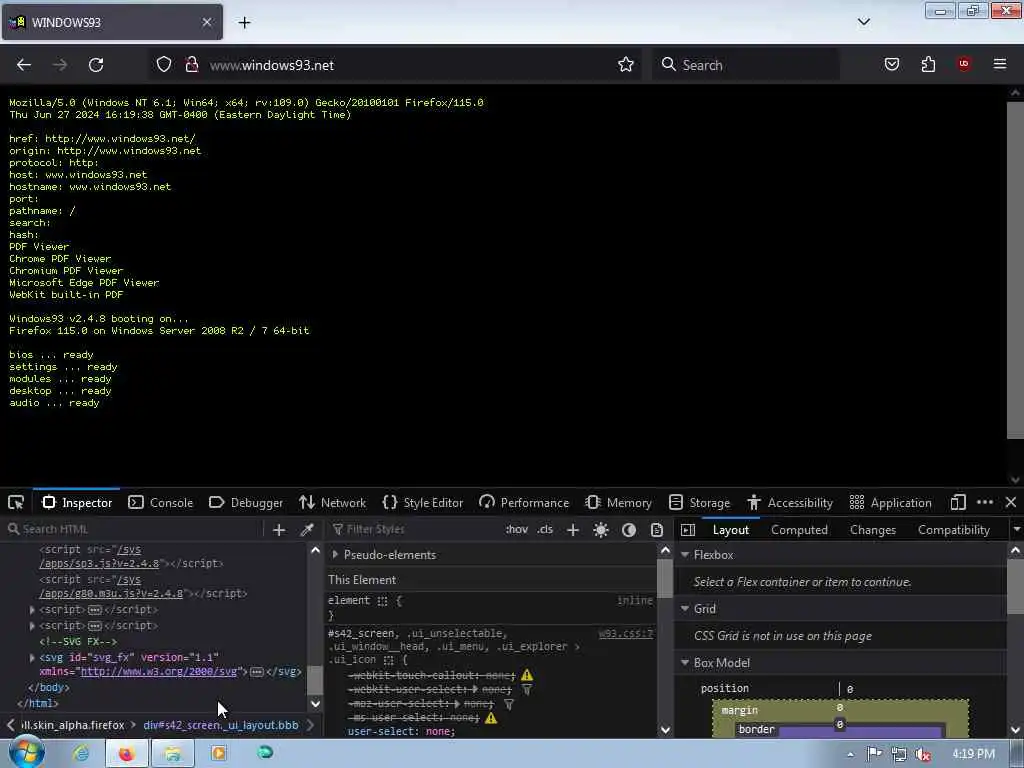This screenshot has width=1024, height=768.
Task: Click the browser Search box
Action: (746, 65)
